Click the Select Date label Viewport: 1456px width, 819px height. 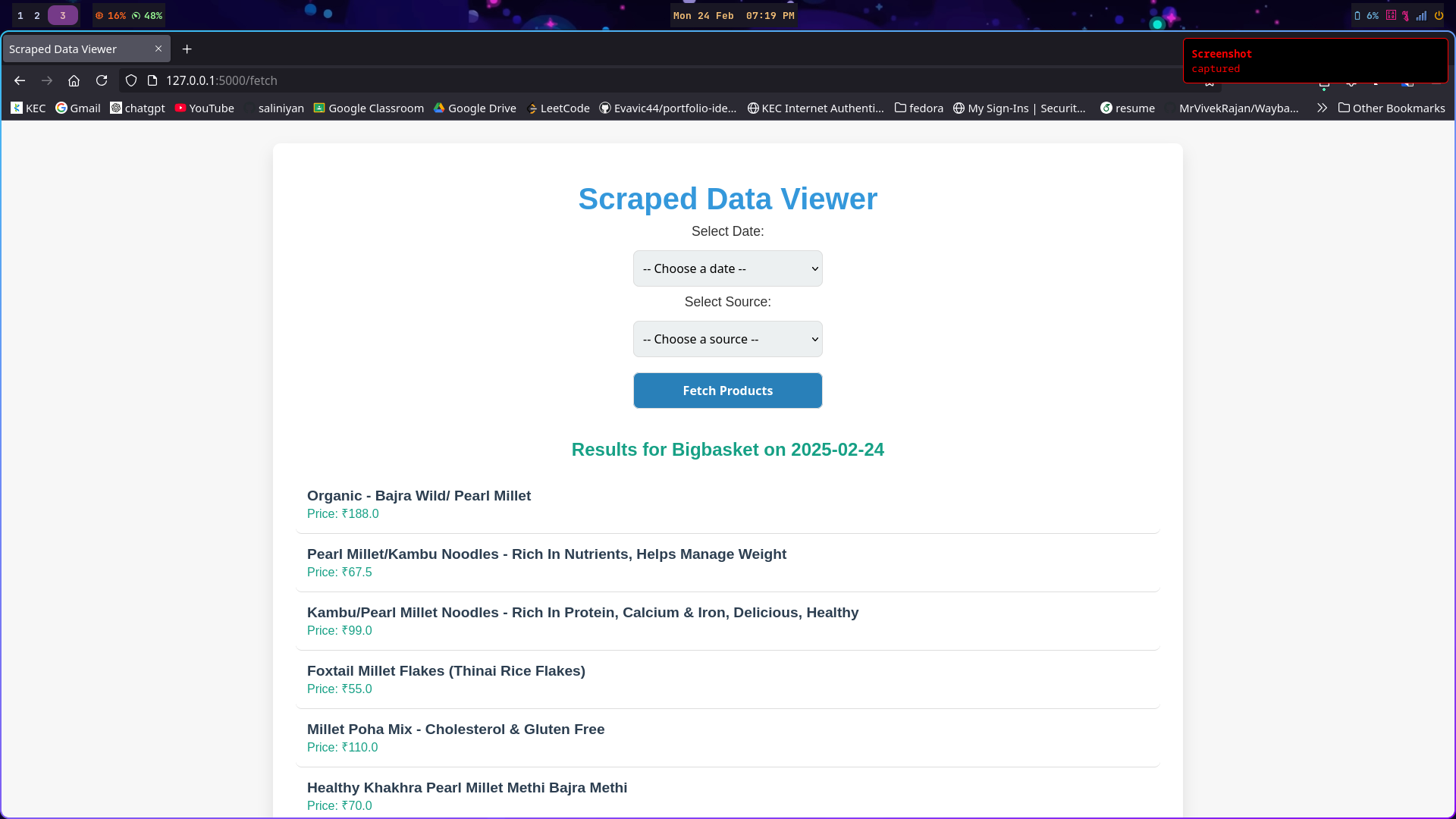tap(728, 231)
